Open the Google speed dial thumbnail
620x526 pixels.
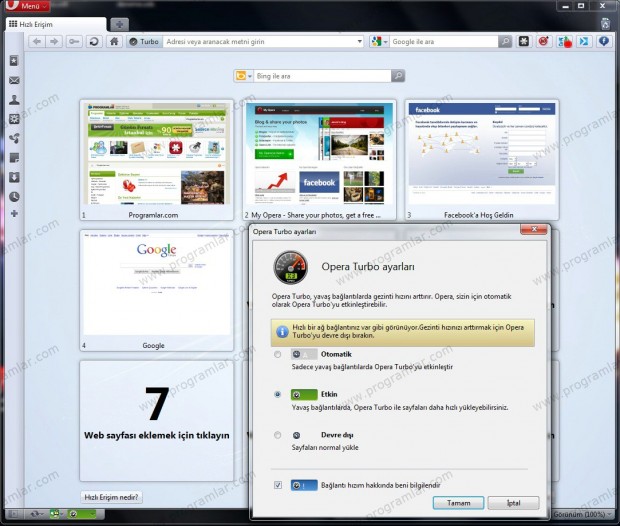click(x=157, y=290)
